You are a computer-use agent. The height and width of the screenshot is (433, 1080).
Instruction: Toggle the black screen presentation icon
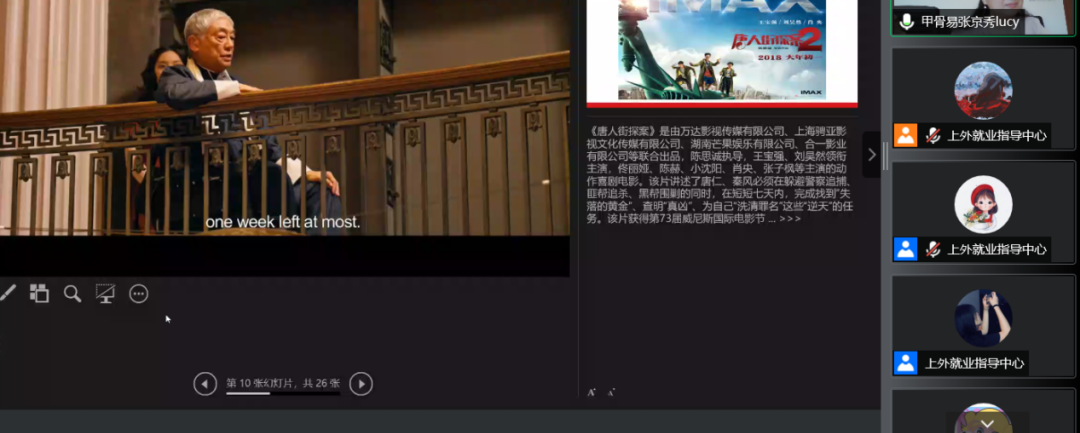tap(105, 294)
